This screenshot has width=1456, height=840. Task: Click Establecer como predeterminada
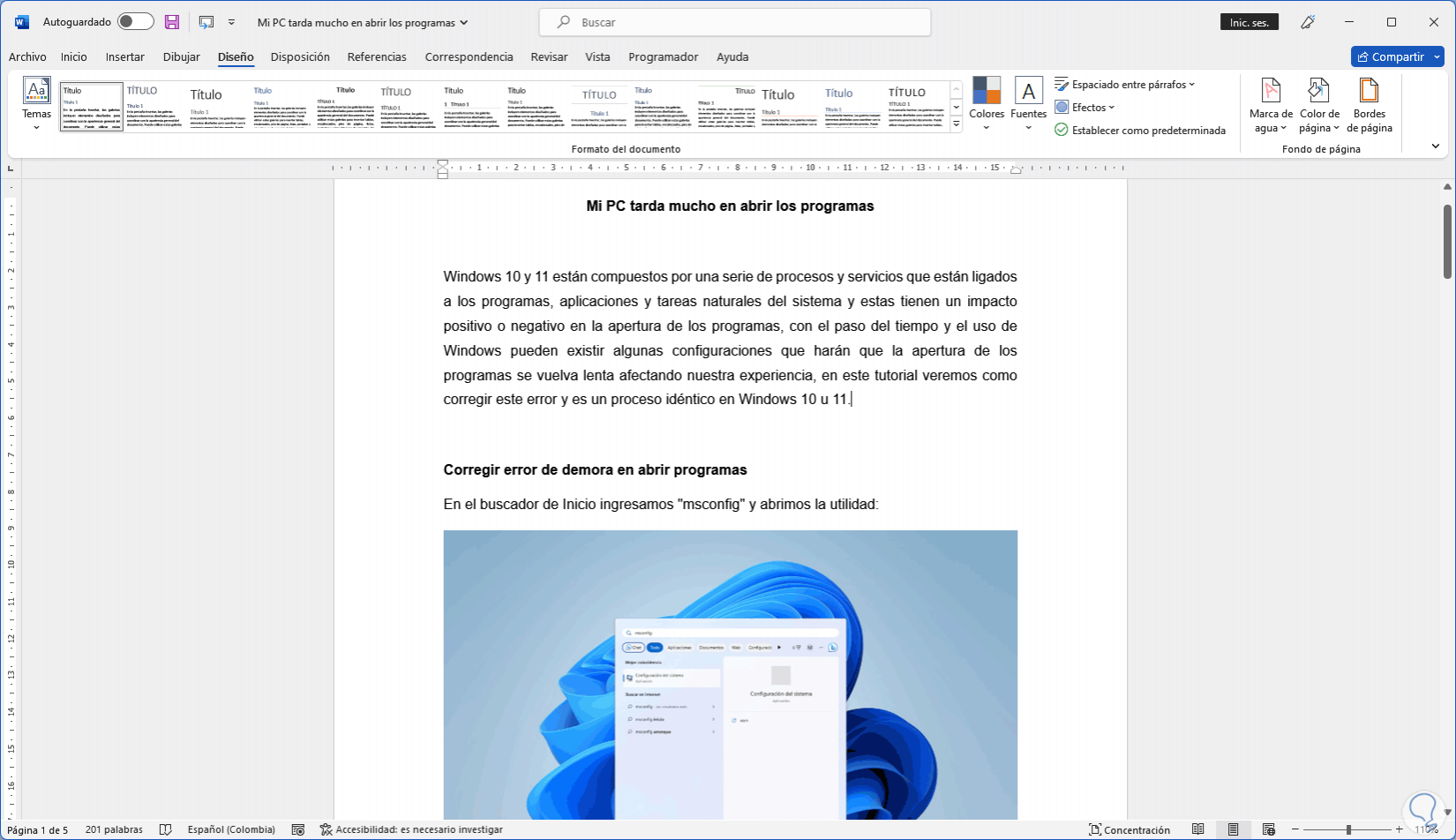[x=1140, y=131]
